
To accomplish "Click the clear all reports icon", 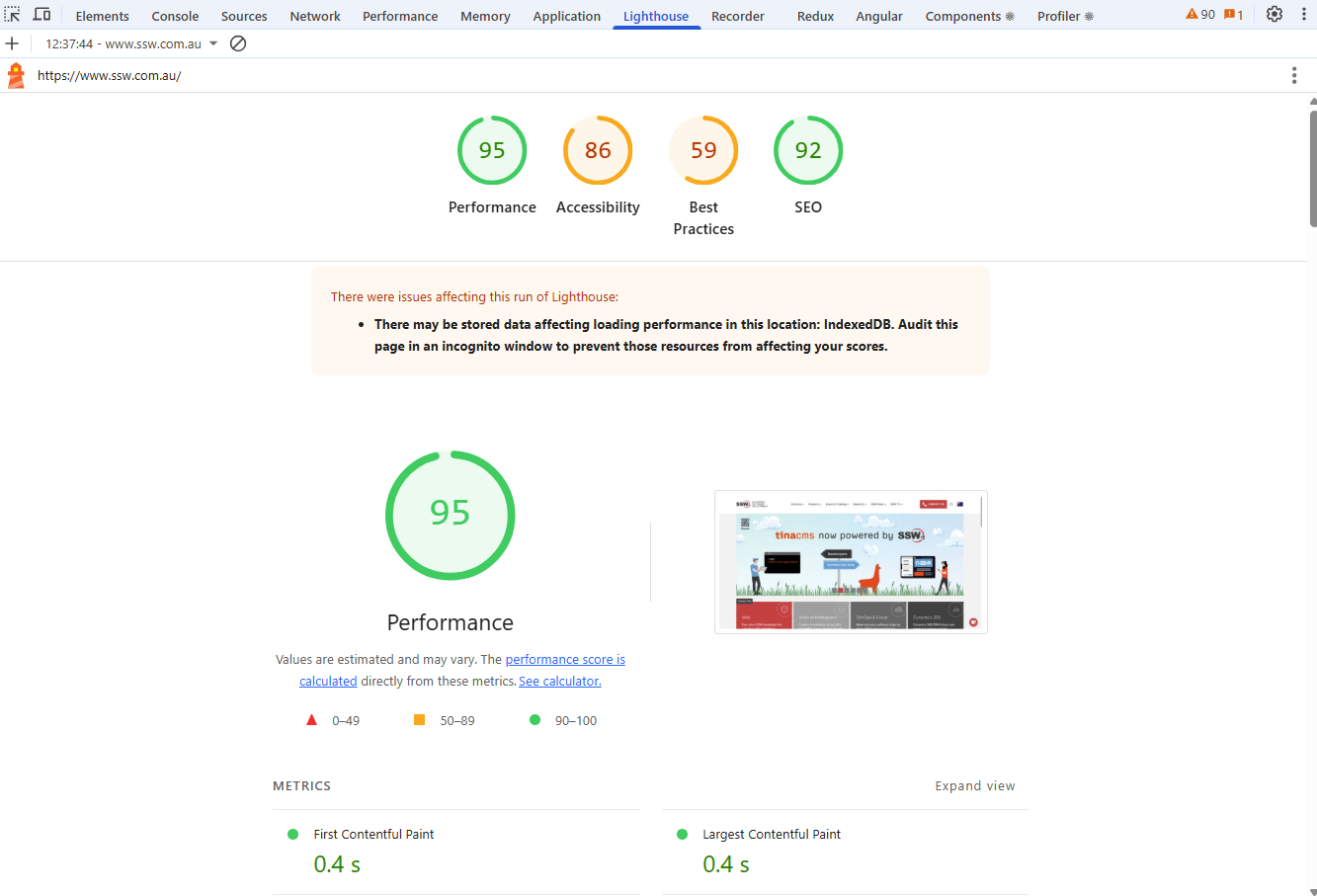I will click(x=238, y=43).
